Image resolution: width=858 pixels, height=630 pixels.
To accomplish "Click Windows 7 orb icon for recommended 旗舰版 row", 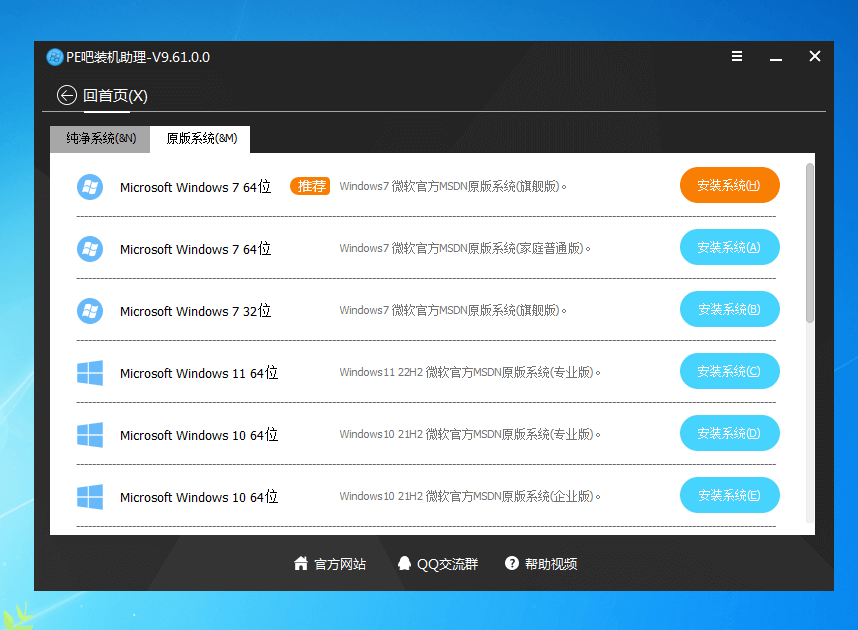I will (90, 187).
